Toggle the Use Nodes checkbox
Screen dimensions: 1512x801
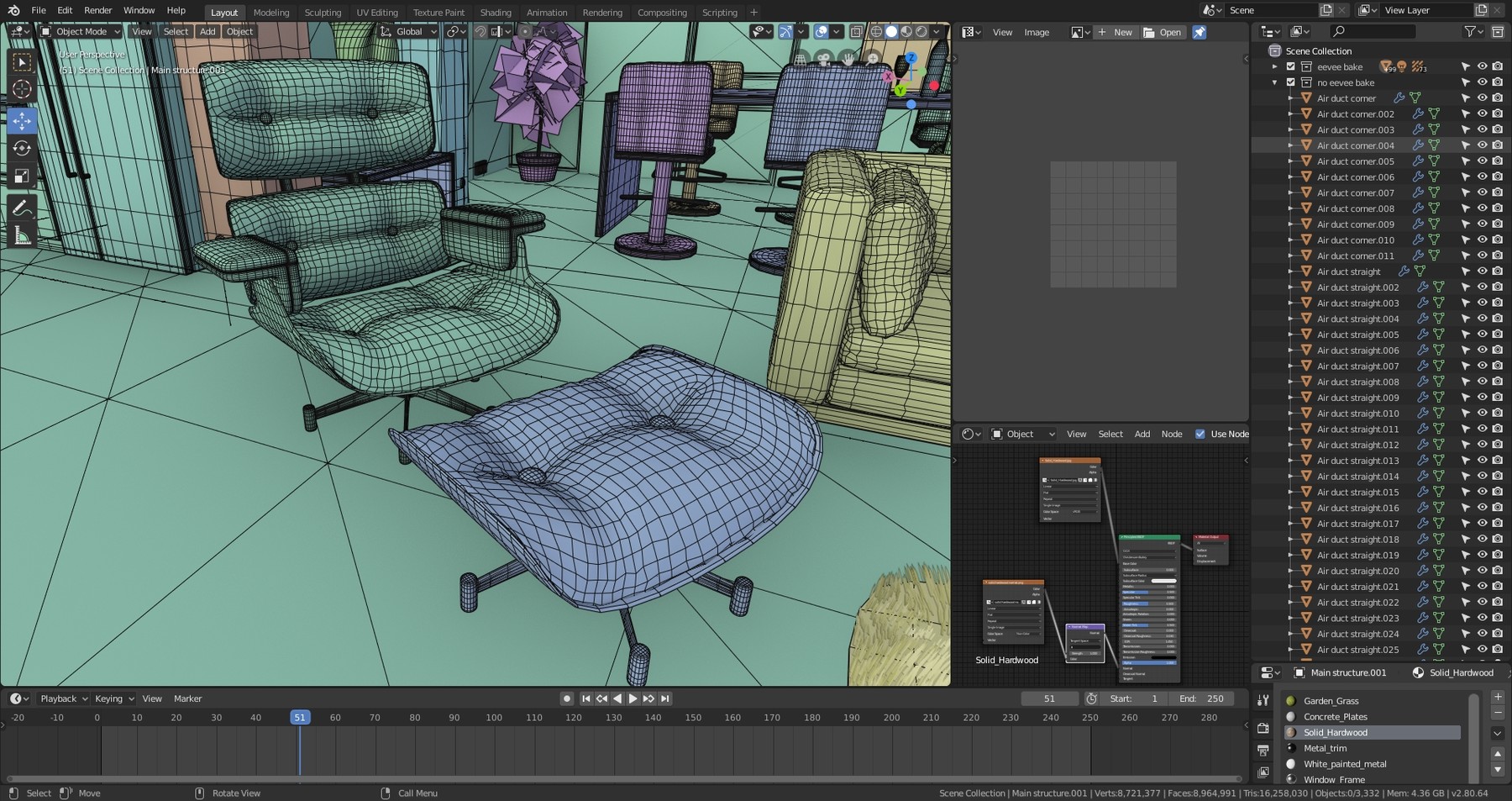(x=1200, y=434)
